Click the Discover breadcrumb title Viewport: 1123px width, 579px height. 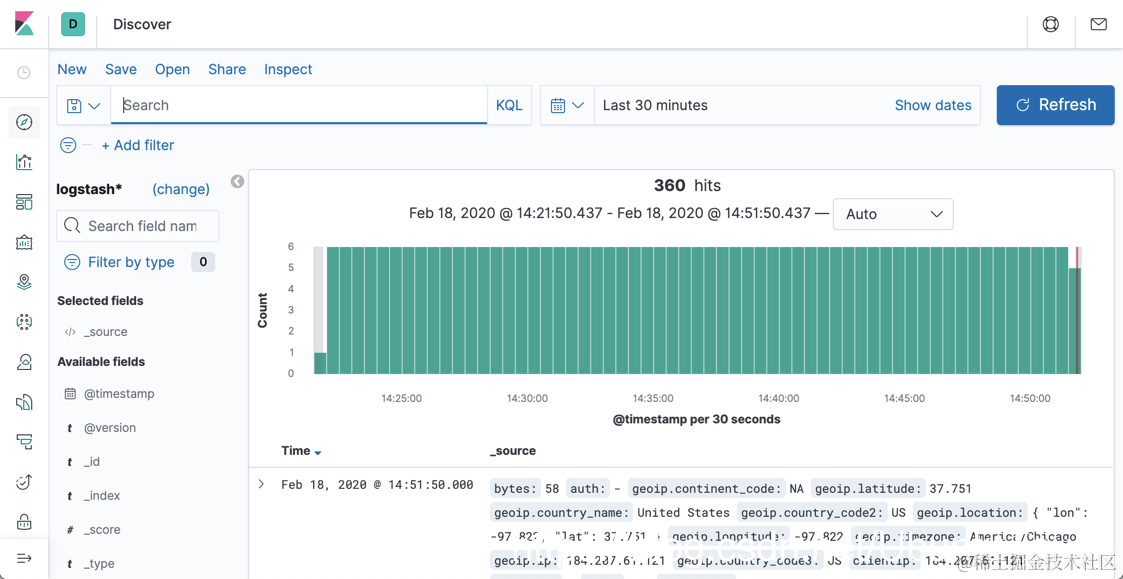143,24
